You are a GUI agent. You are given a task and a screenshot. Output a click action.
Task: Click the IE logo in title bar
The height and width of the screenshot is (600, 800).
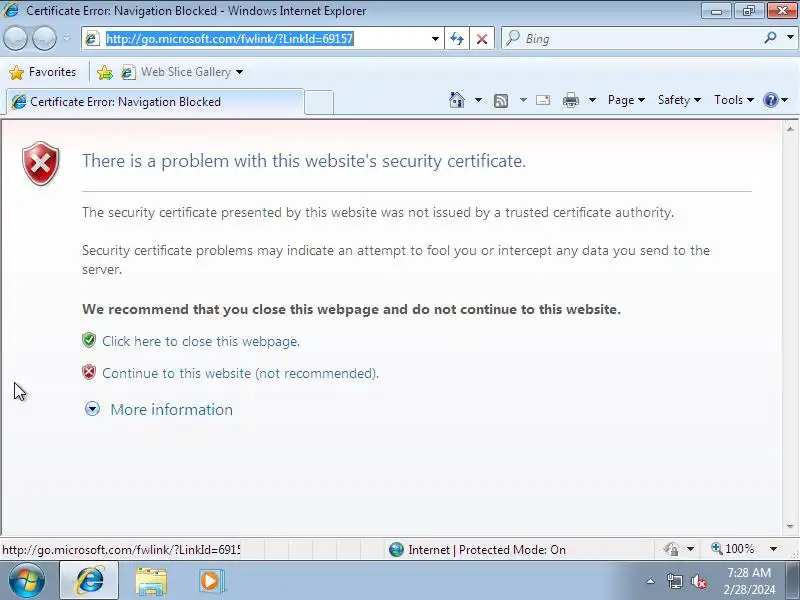pos(11,10)
